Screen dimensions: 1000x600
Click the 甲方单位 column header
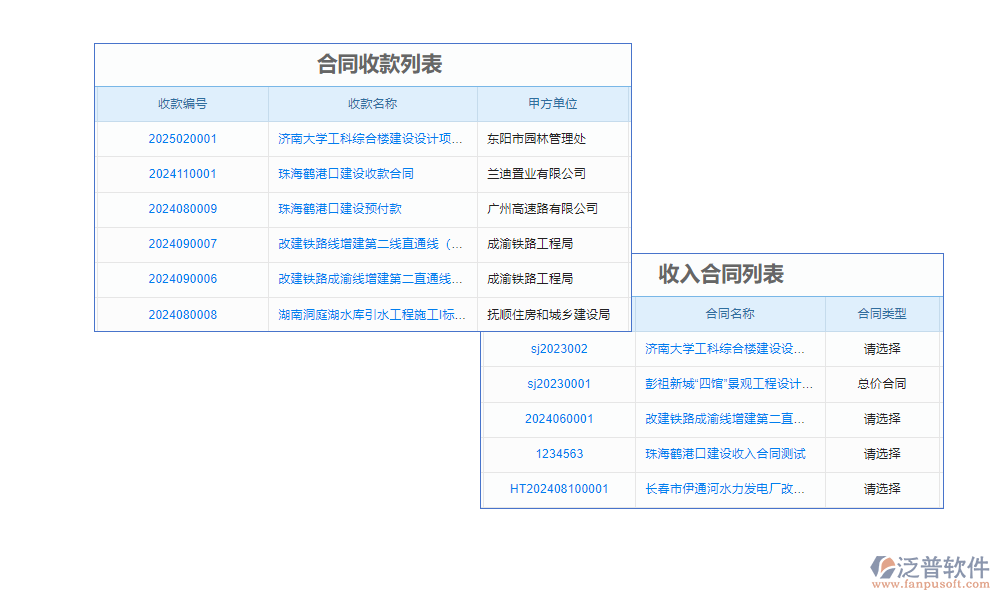point(553,104)
